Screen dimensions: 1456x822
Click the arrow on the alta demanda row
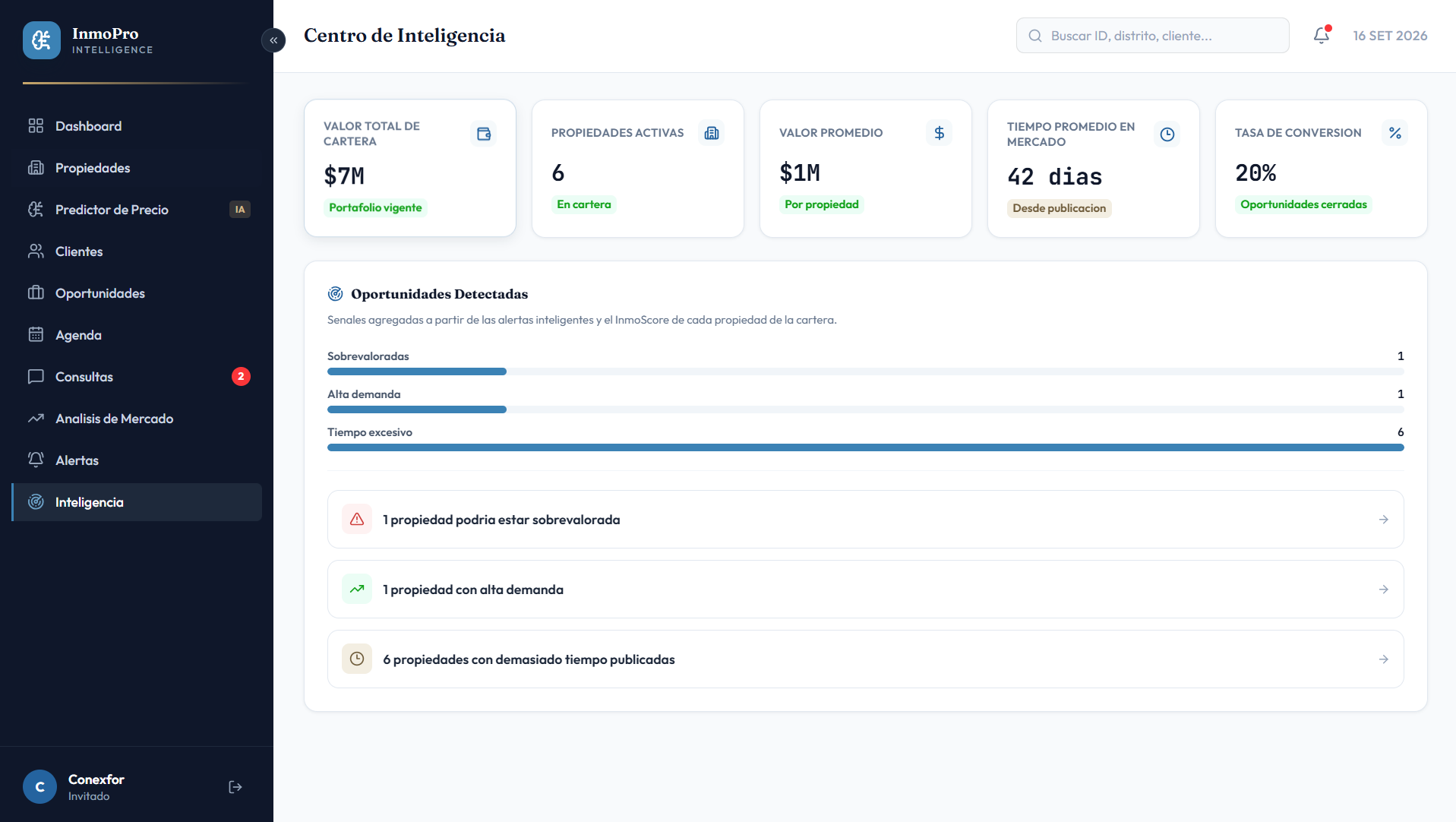(1384, 590)
